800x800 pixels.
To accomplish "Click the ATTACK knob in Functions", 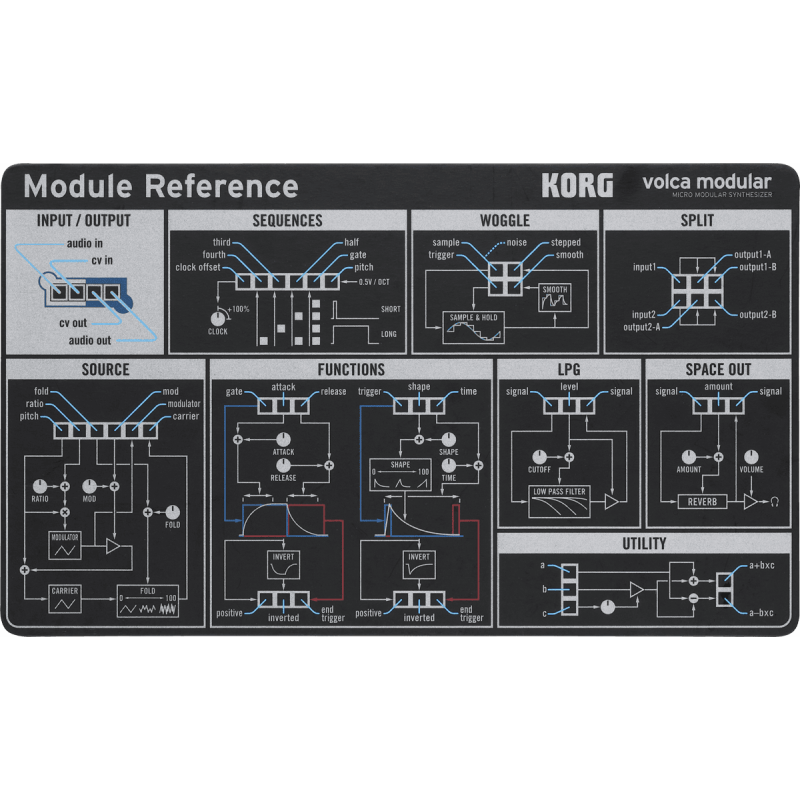I will 283,439.
